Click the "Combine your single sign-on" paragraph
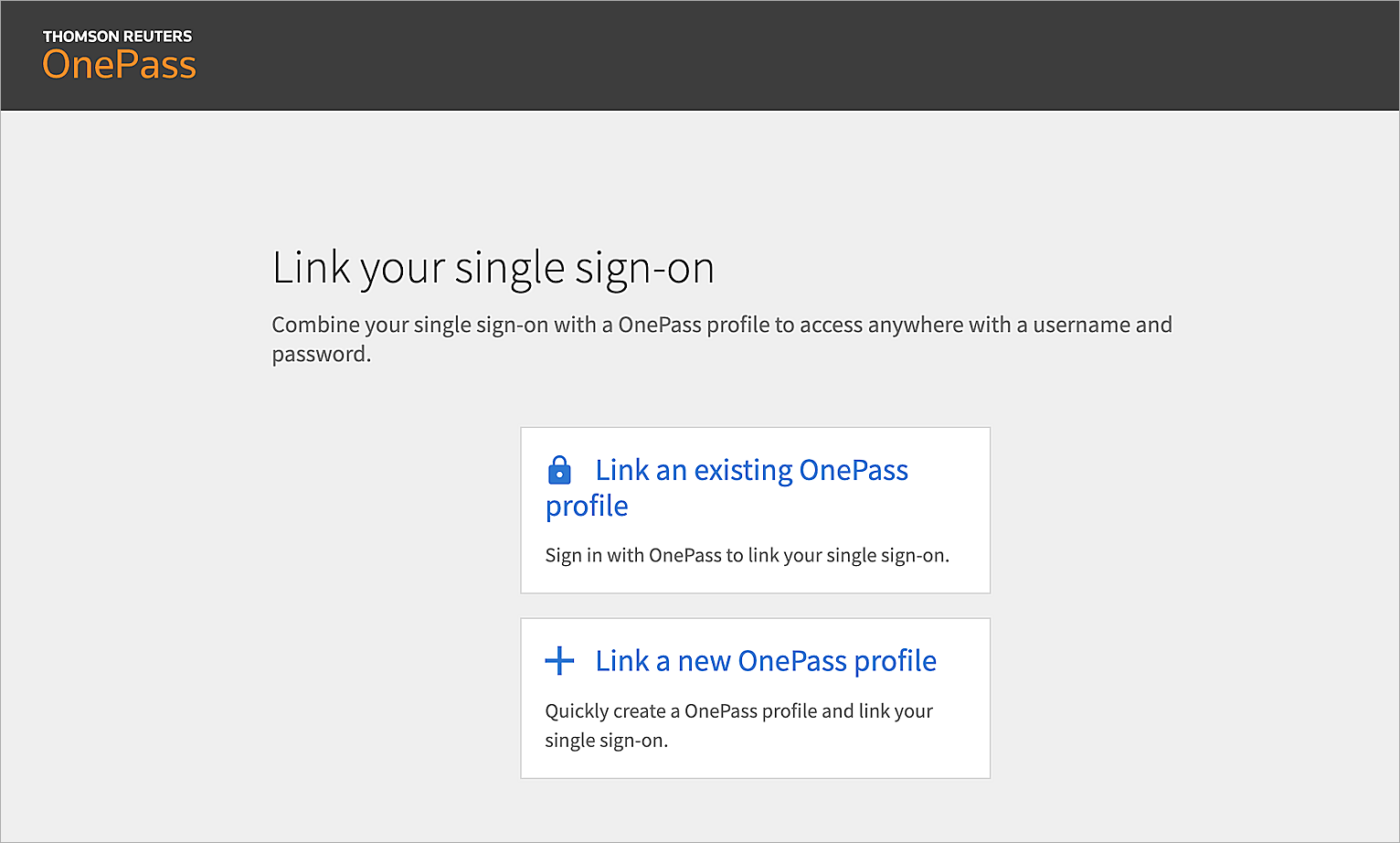Image resolution: width=1400 pixels, height=843 pixels. 721,325
